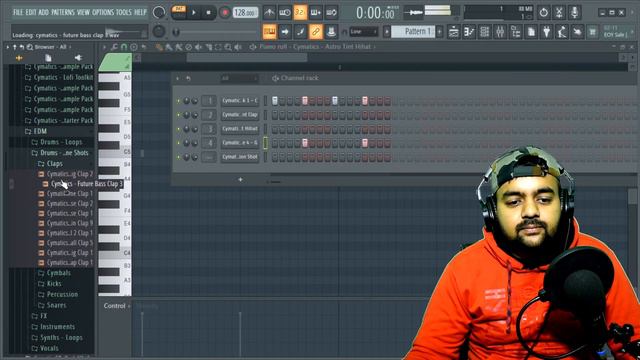Mute channel 1 with its green LED
Viewport: 640px width, 360px height.
pos(178,101)
